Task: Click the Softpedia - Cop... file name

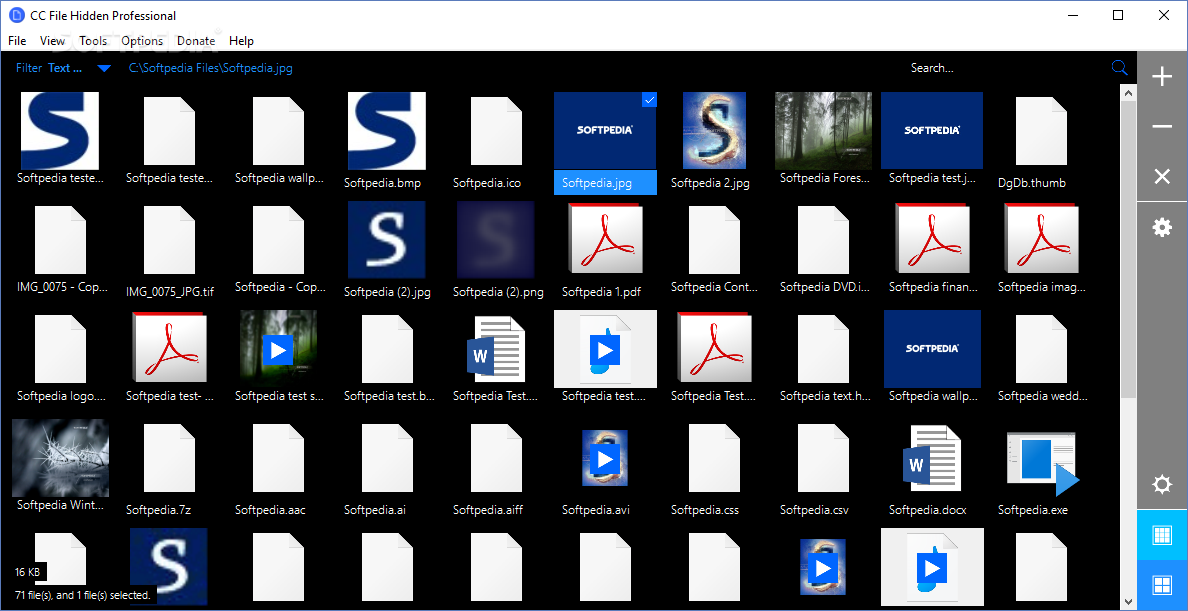Action: point(280,287)
